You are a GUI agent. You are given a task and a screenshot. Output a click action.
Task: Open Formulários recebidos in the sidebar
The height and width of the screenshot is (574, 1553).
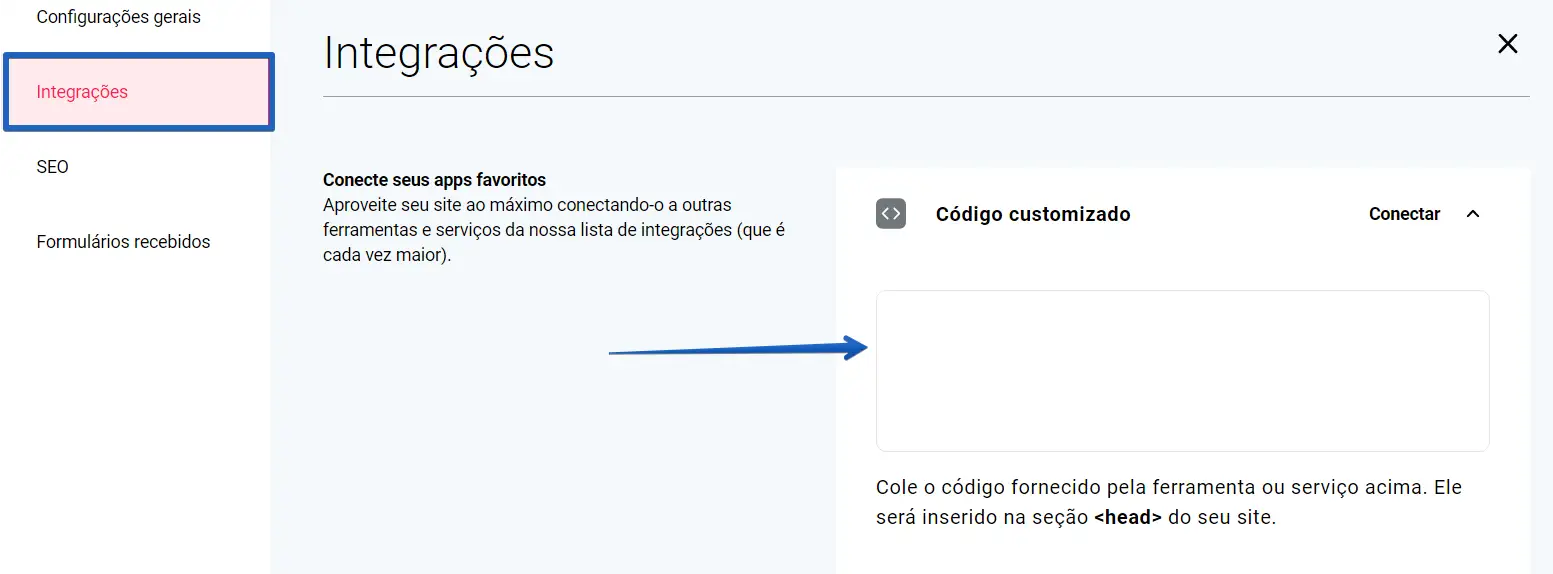pos(123,242)
